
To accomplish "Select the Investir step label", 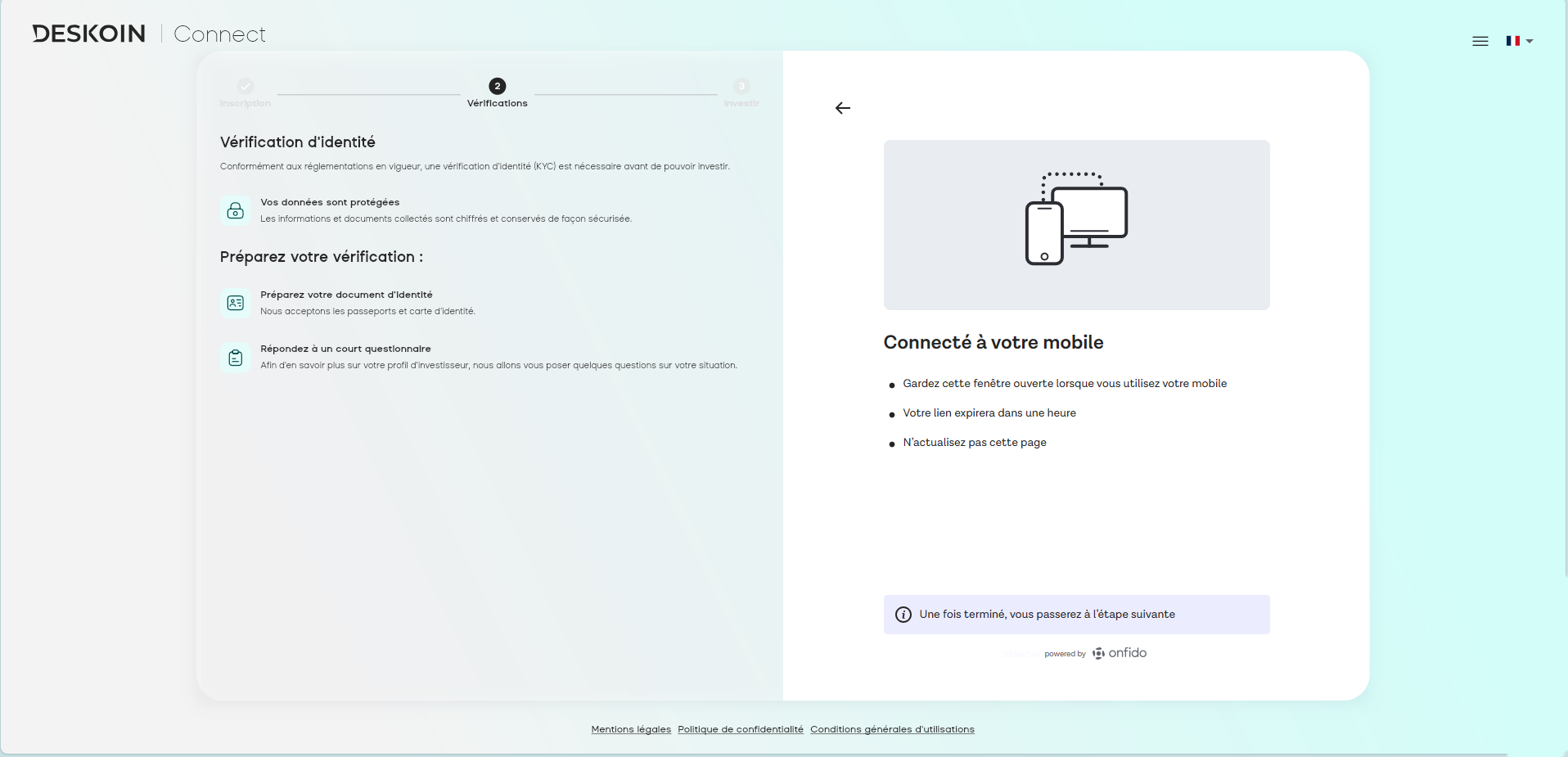I will (741, 102).
